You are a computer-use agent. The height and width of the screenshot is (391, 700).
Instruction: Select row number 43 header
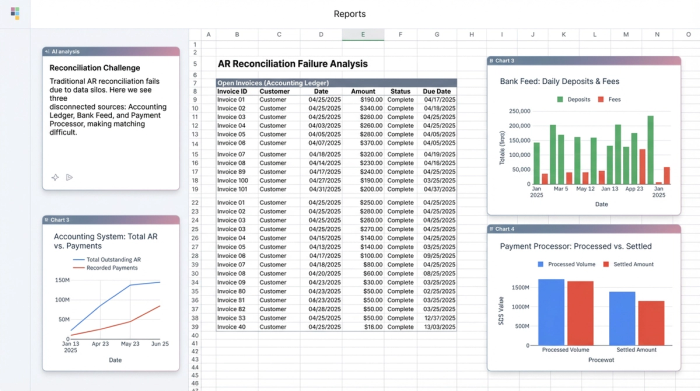195,359
